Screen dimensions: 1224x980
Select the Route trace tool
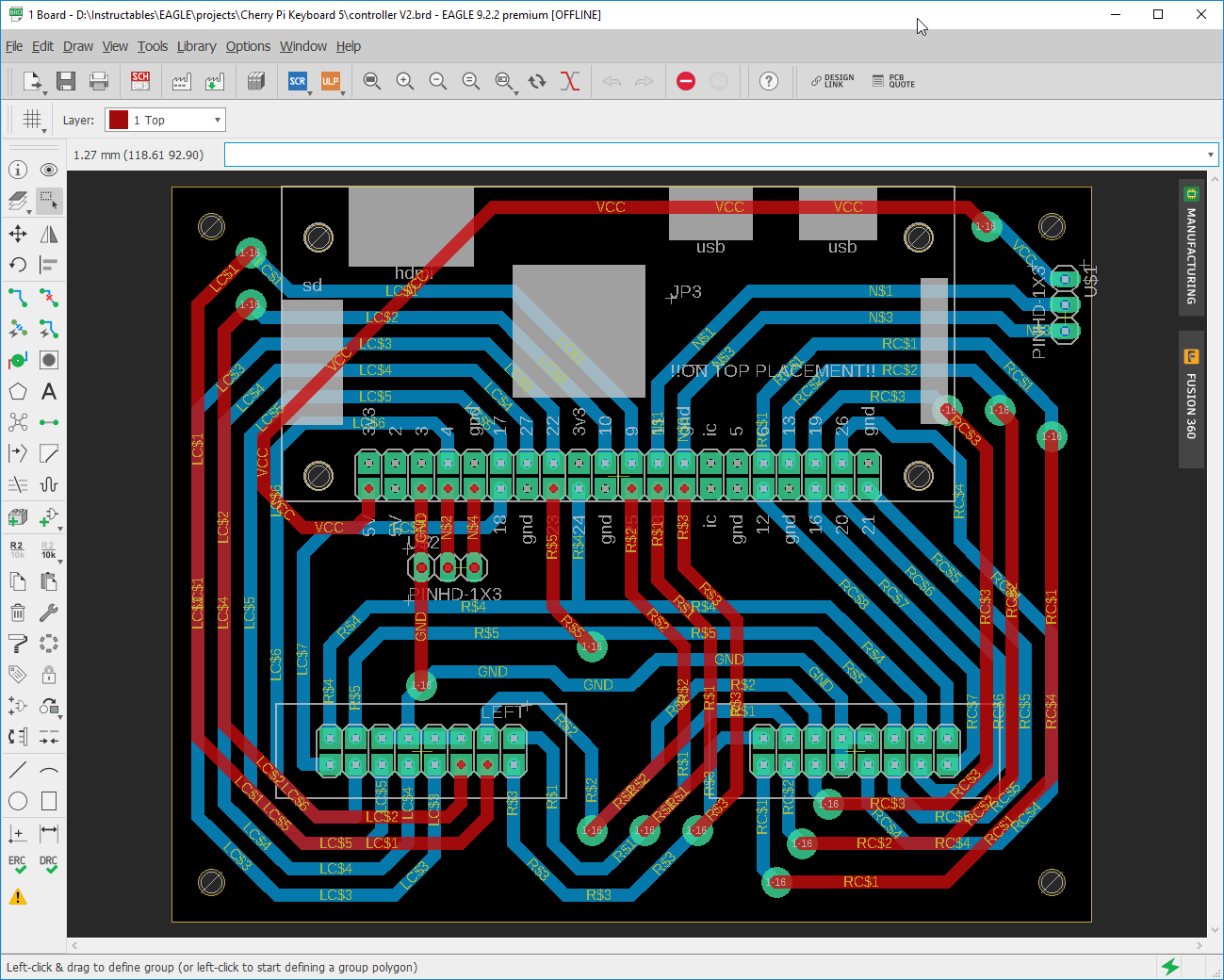18,298
